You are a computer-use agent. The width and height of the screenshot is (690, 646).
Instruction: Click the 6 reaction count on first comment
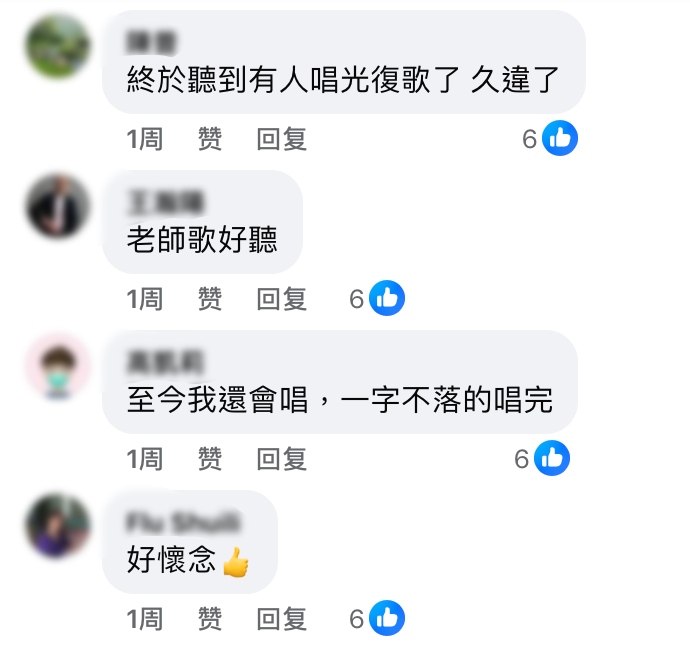pyautogui.click(x=529, y=139)
